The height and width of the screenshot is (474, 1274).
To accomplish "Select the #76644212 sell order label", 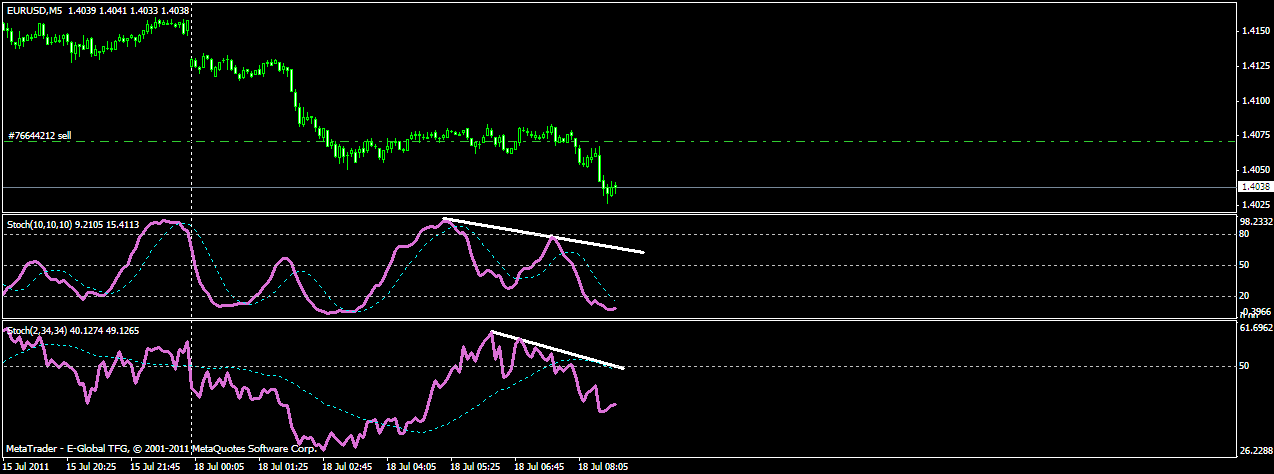I will pyautogui.click(x=39, y=135).
